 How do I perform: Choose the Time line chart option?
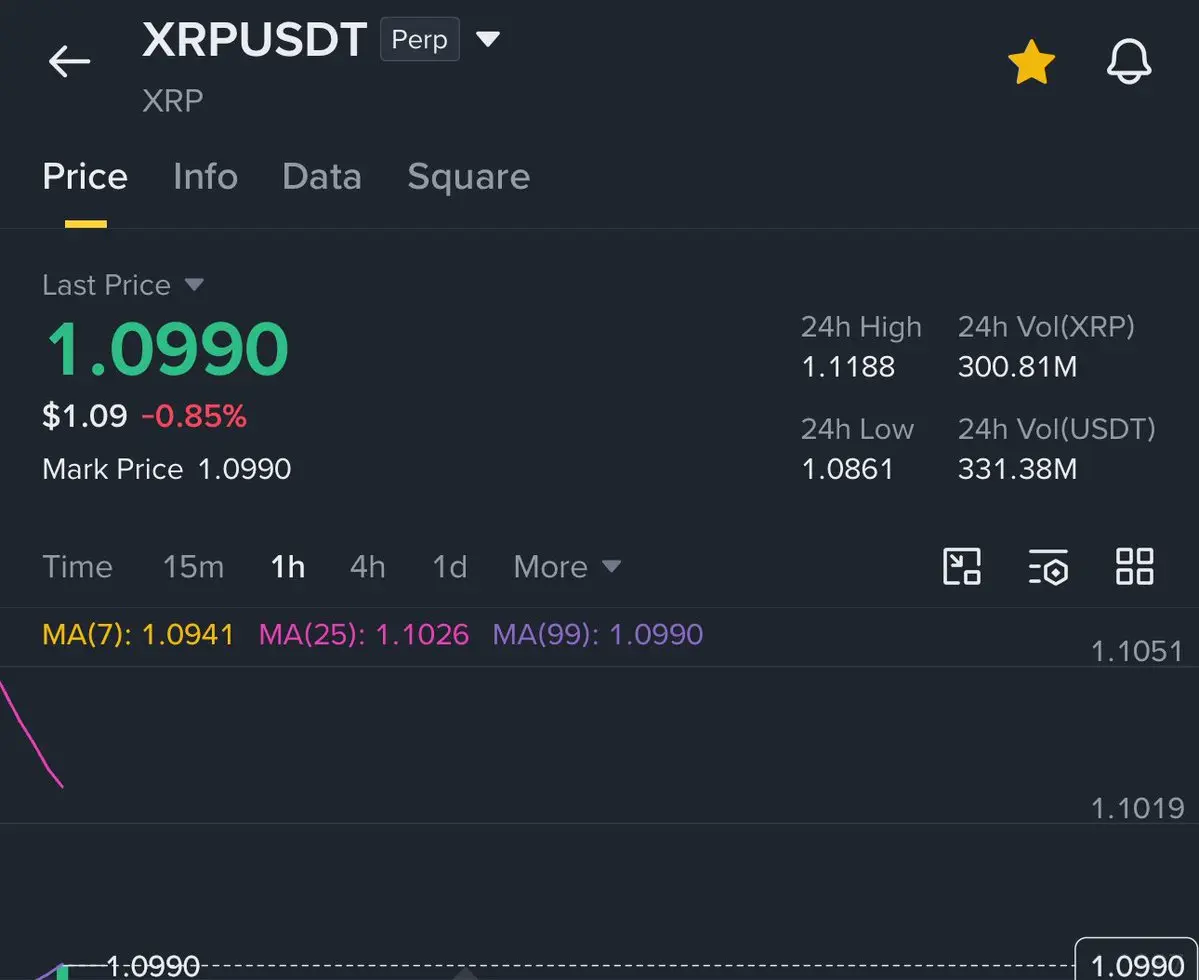pos(77,566)
